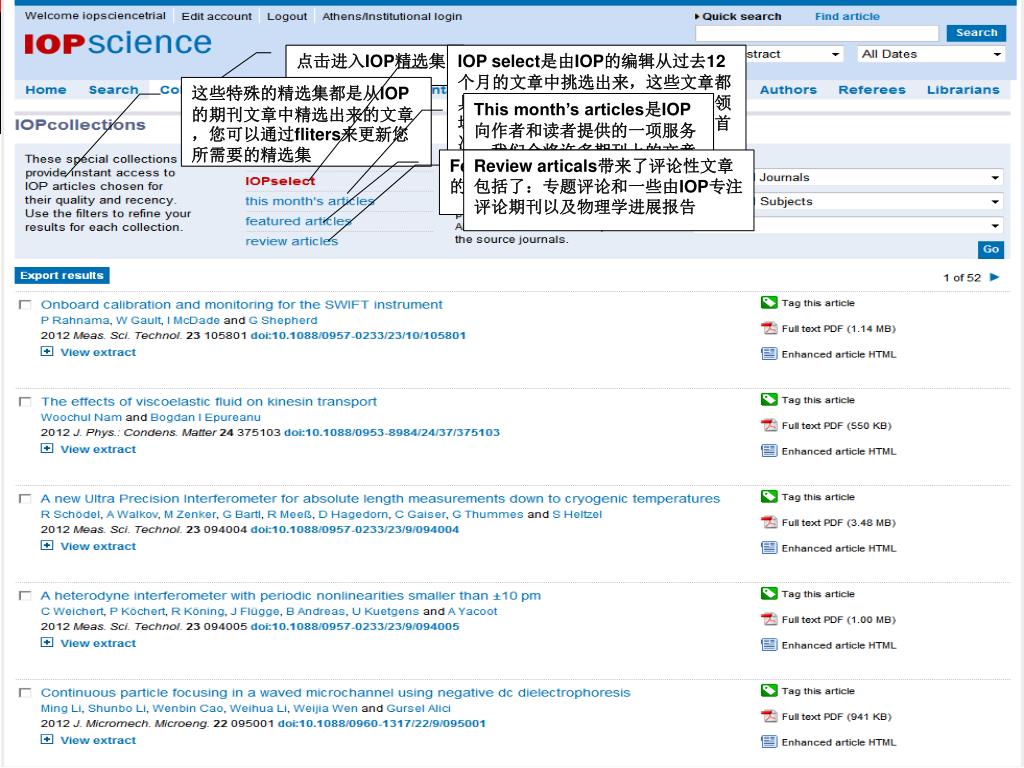Click Enhanced HTML icon for SWIFT instrument article
Screen dimensions: 1024x768
769,354
